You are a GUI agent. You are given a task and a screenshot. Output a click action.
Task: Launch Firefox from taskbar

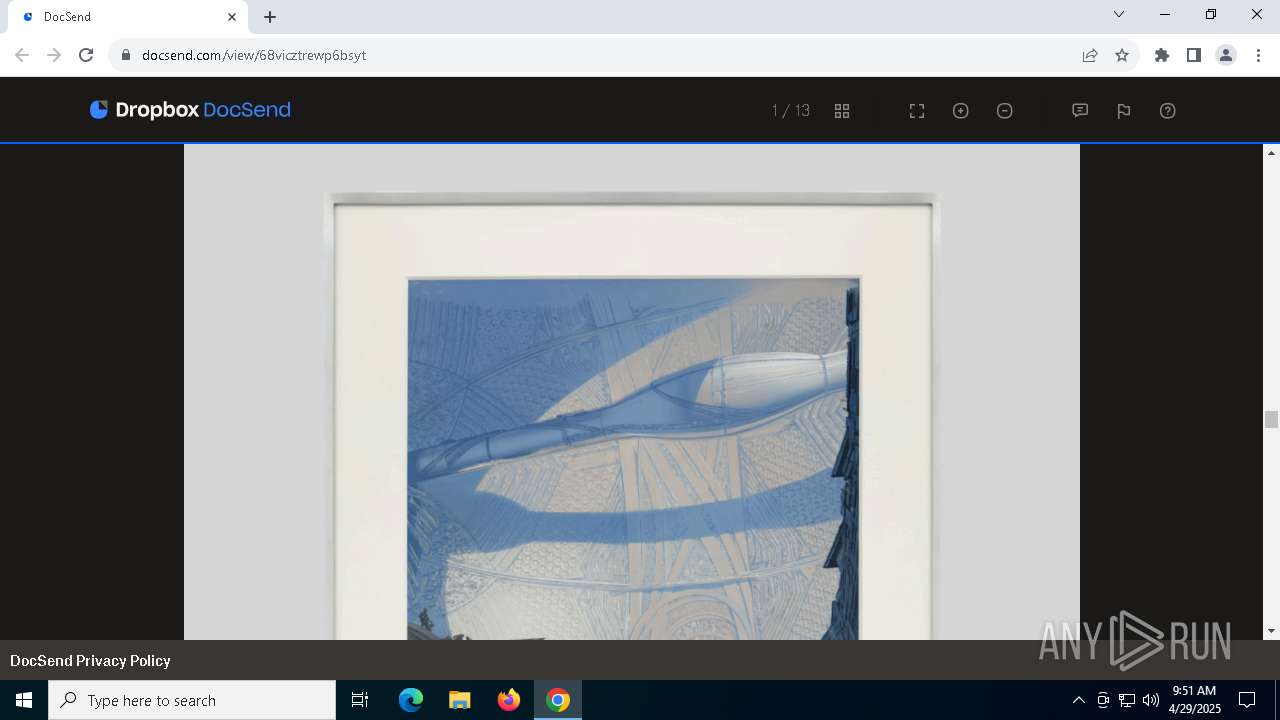coord(509,700)
